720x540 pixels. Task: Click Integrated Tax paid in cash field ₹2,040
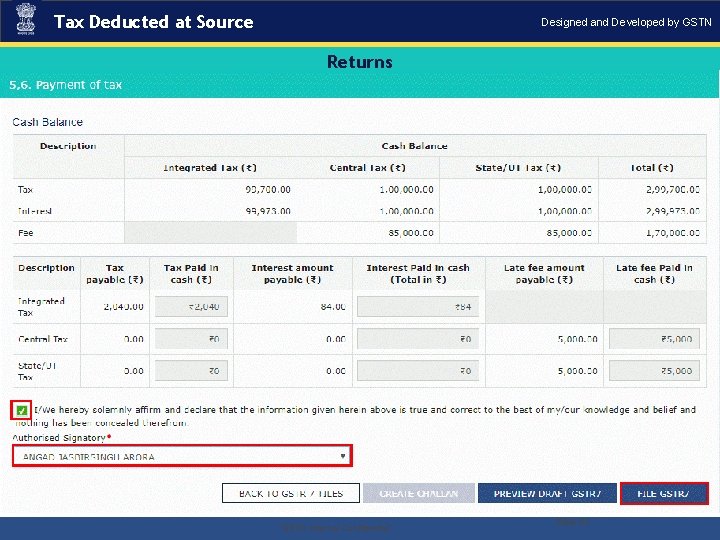click(x=191, y=307)
